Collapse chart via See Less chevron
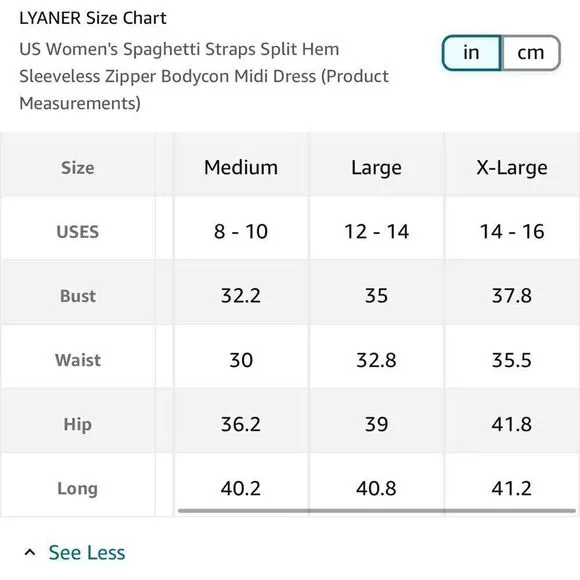The image size is (580, 580). [30, 553]
